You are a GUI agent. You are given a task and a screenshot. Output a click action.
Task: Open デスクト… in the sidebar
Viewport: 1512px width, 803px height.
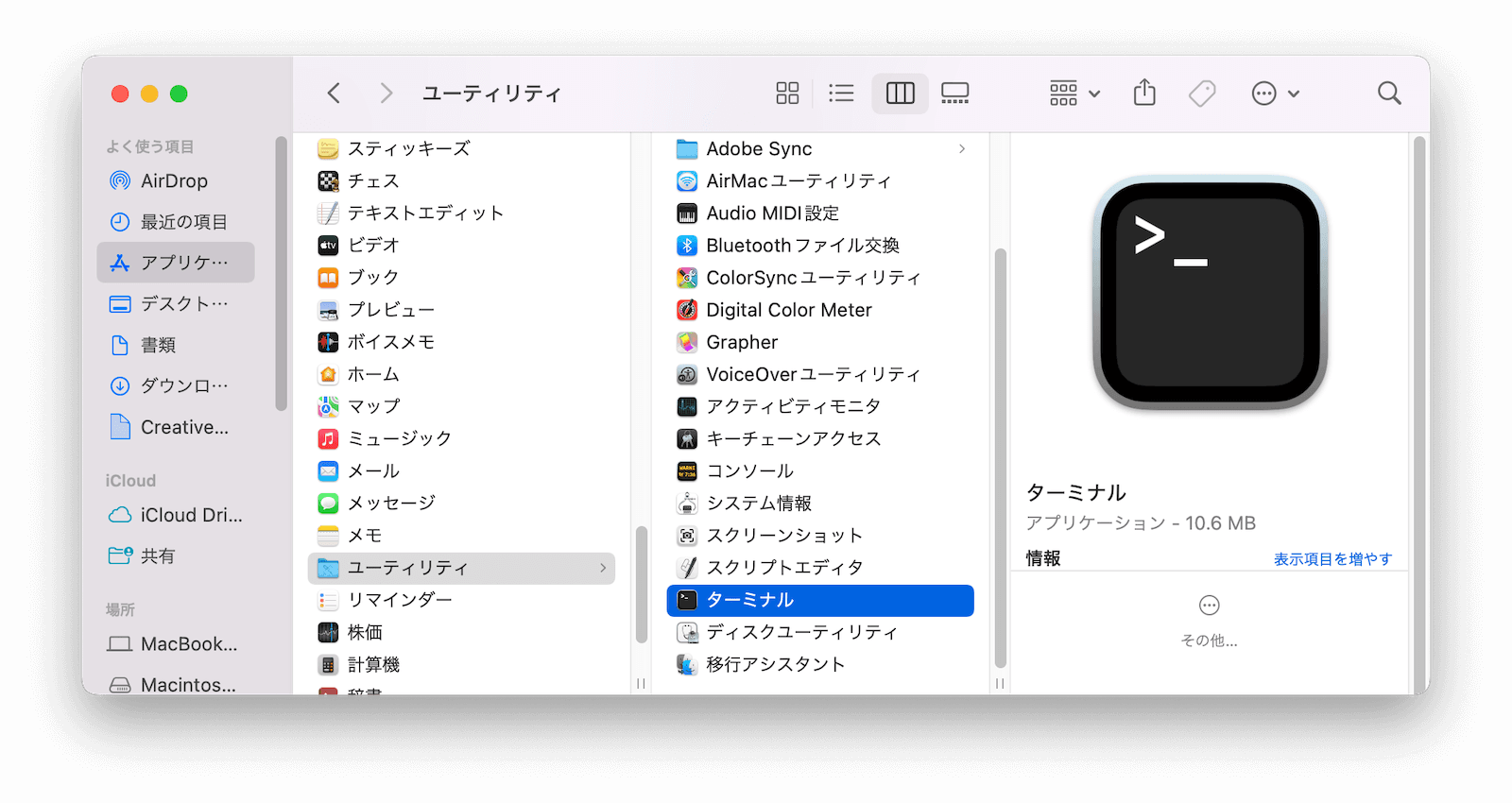[x=176, y=303]
